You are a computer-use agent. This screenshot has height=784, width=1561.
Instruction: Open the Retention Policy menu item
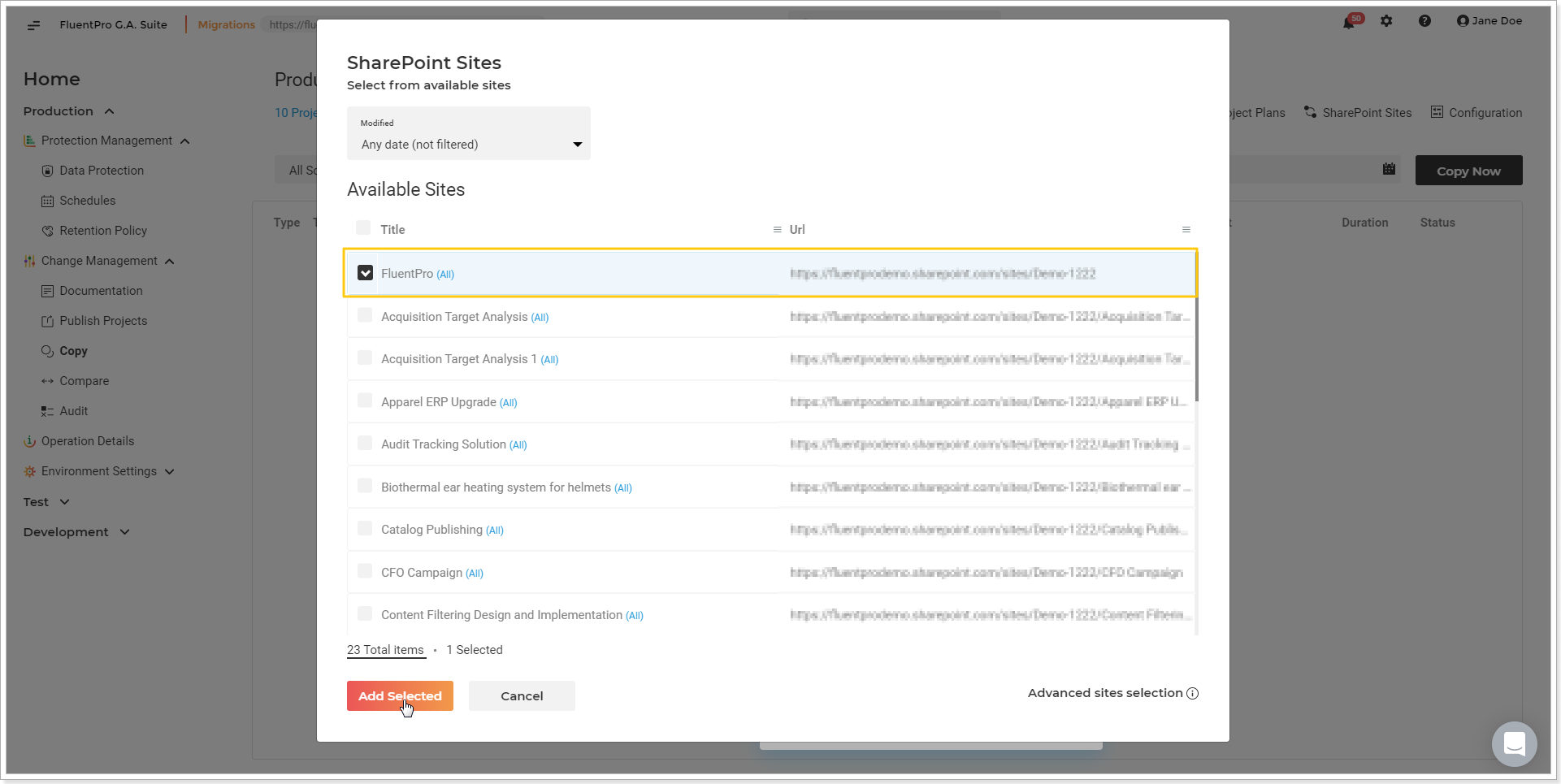point(103,231)
